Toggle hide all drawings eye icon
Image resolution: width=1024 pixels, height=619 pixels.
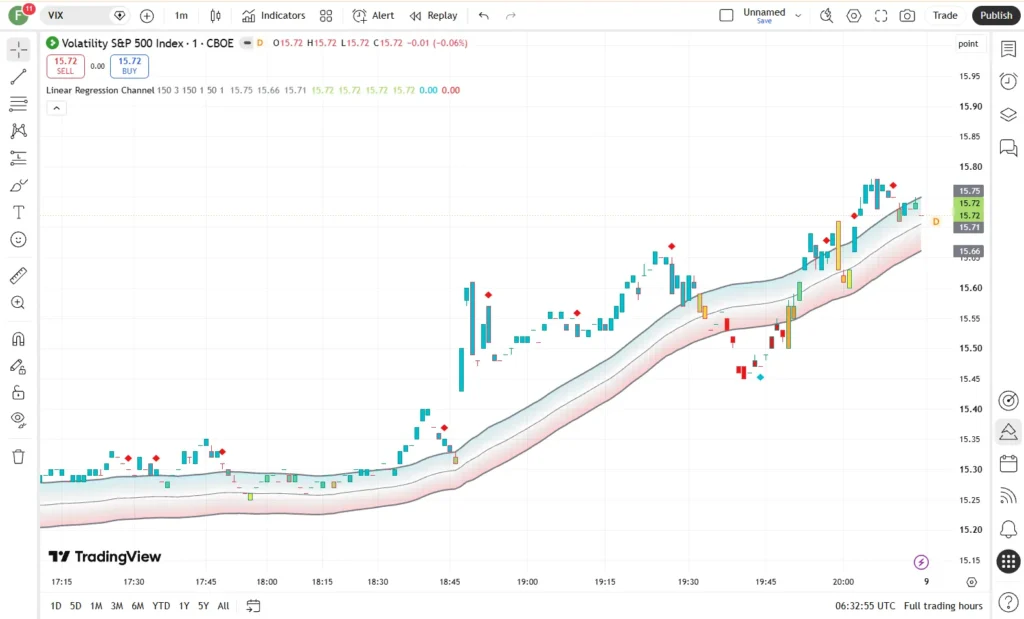[x=18, y=419]
